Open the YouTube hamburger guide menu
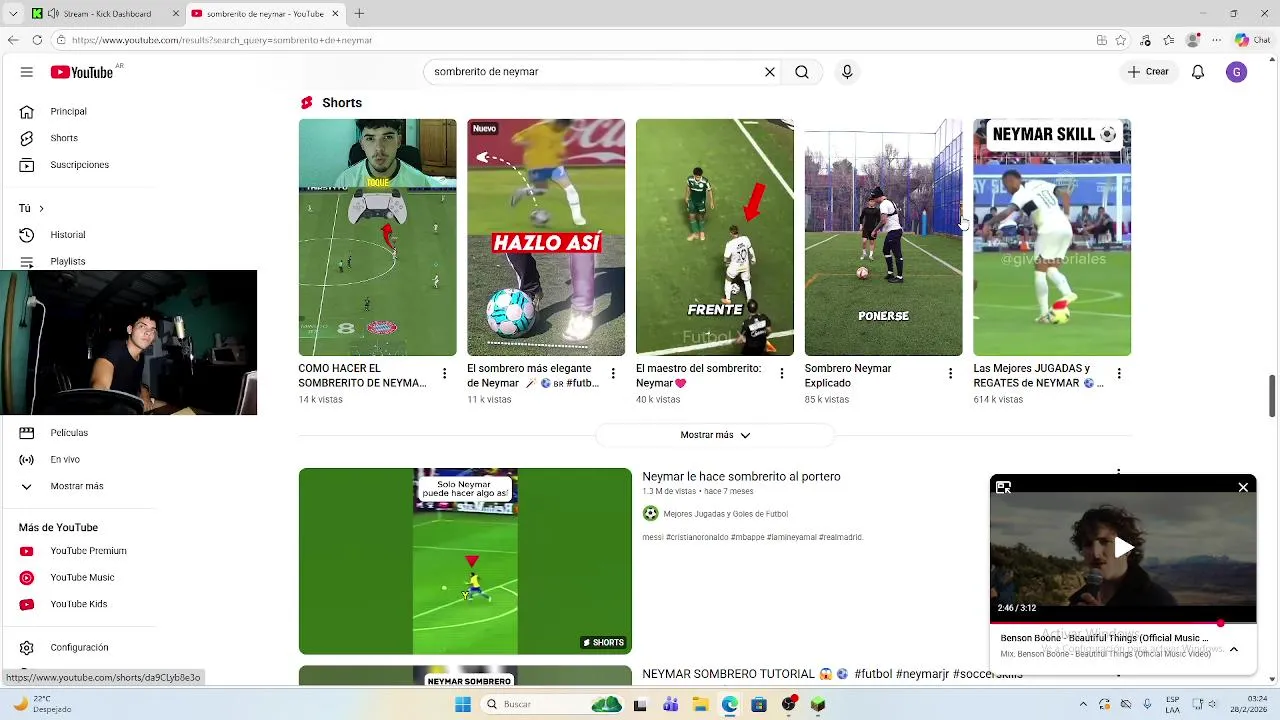The image size is (1280, 720). coord(27,72)
